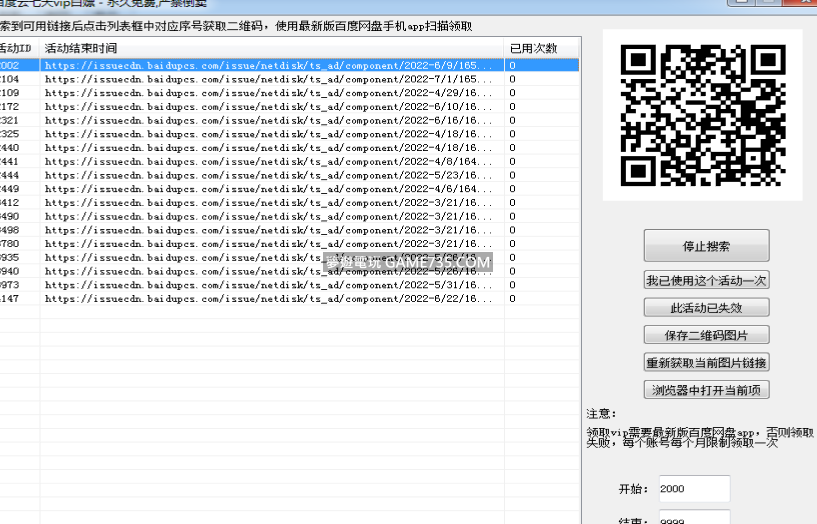Click 重新获取当前图片链接 button
This screenshot has height=524, width=817.
point(706,362)
